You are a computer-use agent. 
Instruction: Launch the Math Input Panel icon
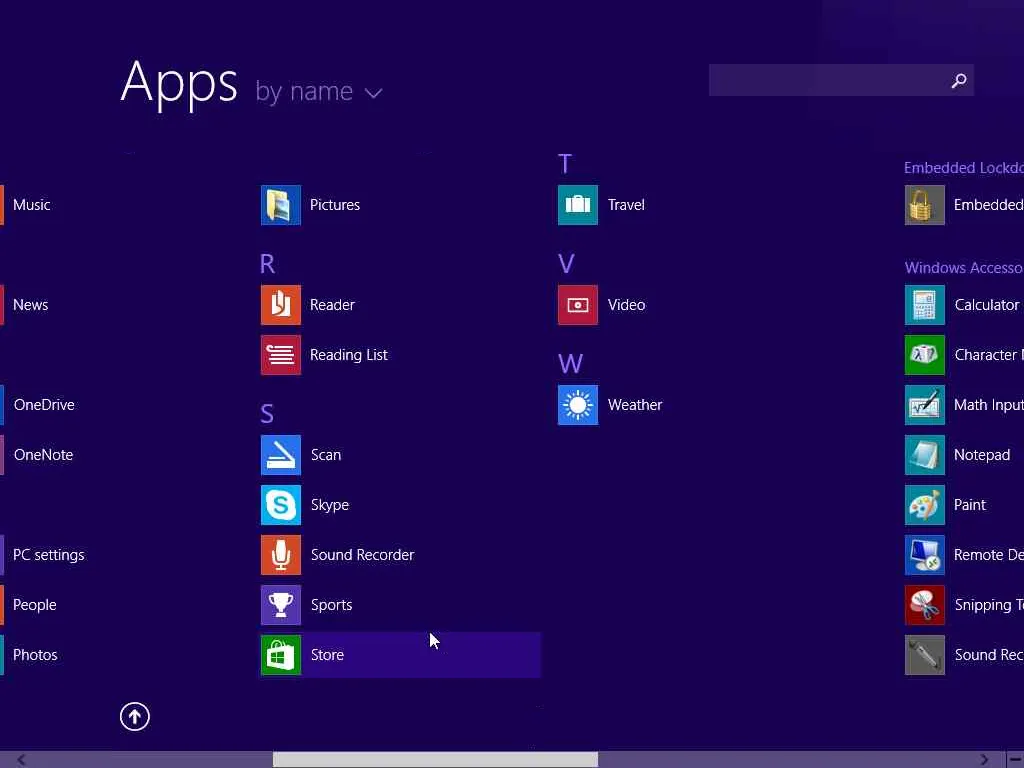925,405
